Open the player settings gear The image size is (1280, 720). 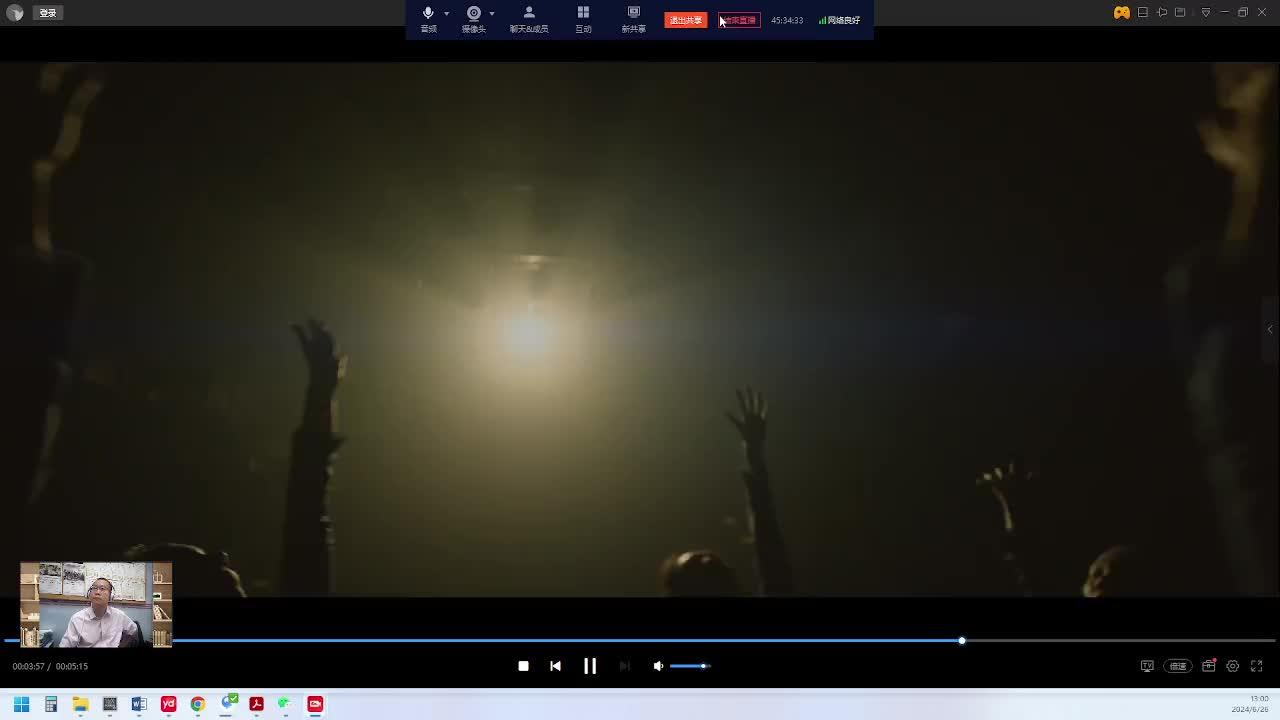point(1233,666)
